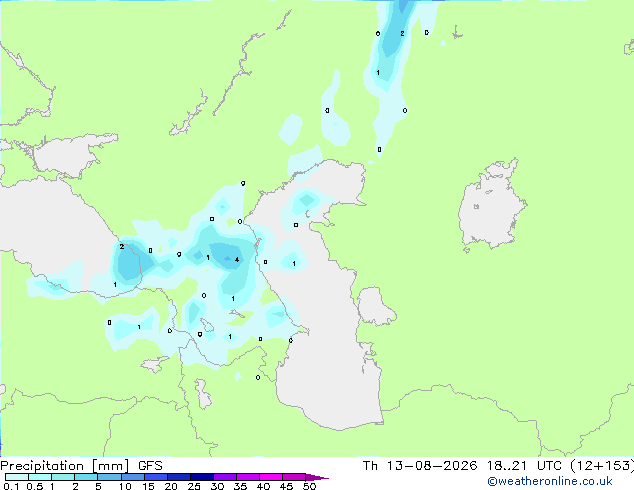Click the '45' legend scale label
The width and height of the screenshot is (634, 490).
[286, 486]
